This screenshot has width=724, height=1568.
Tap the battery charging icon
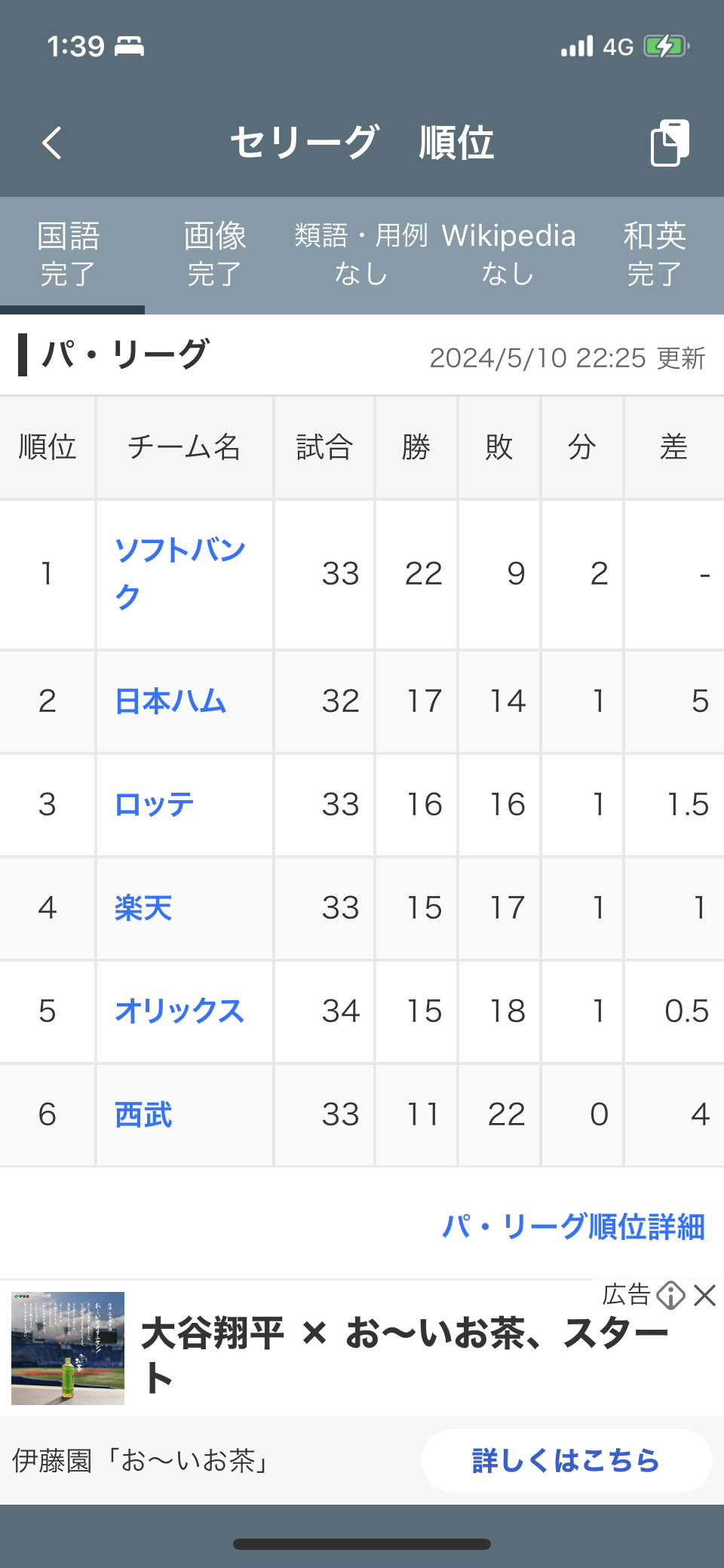[665, 47]
